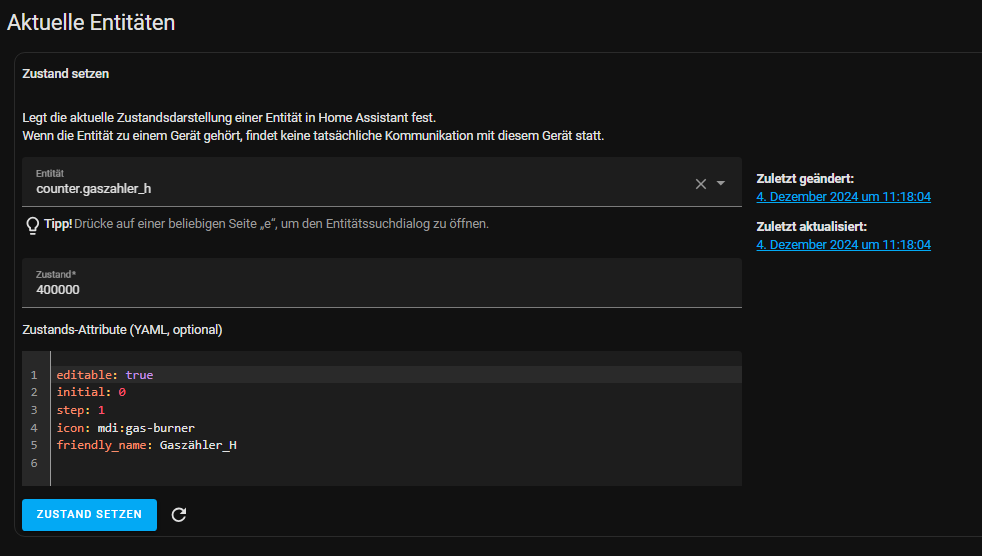
Task: Place cursor on the 'editable: true' YAML line
Action: tap(105, 375)
